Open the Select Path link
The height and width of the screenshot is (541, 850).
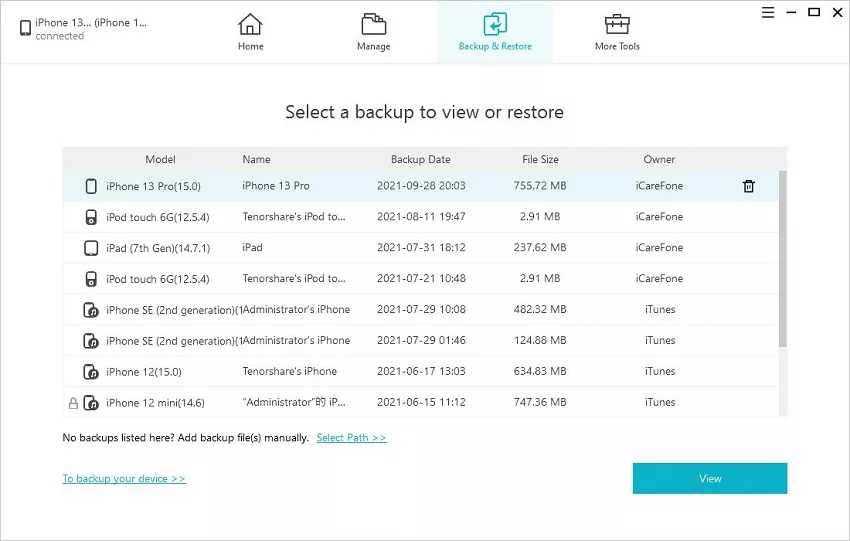(x=351, y=438)
